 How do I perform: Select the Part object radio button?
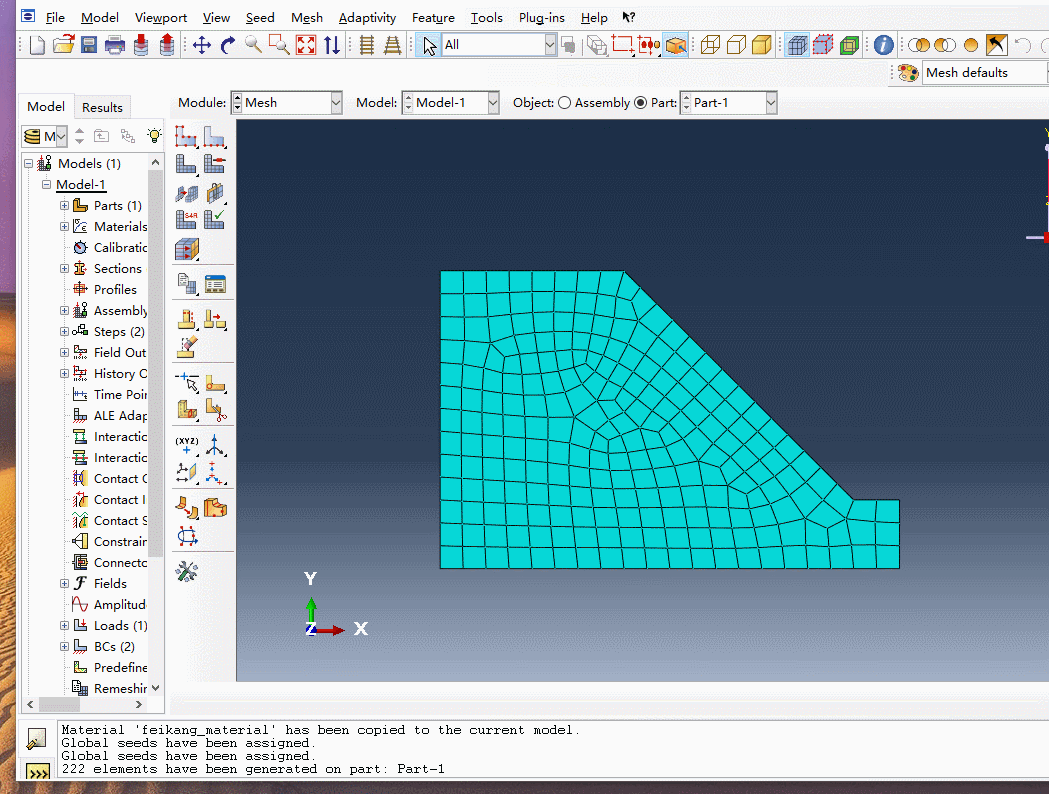[640, 103]
